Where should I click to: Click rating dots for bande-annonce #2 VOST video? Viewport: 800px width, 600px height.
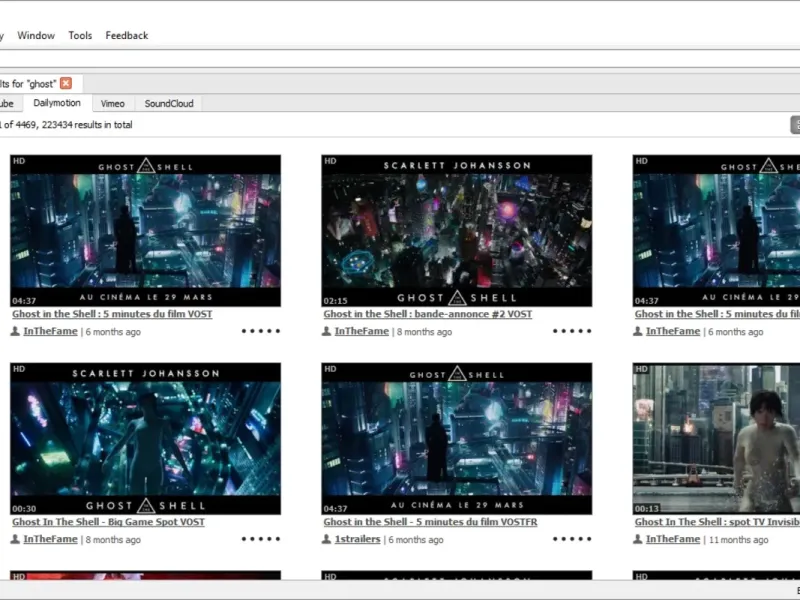(572, 331)
